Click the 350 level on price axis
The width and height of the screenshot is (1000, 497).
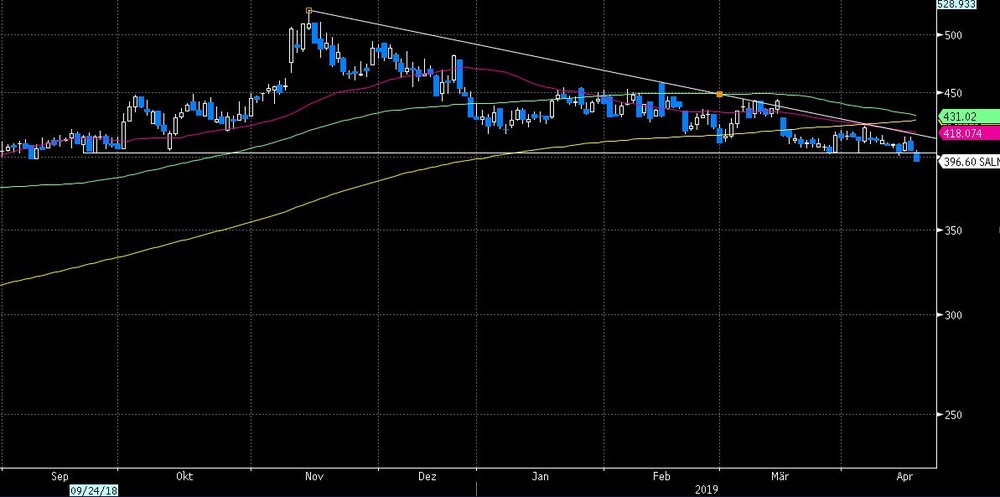(953, 230)
